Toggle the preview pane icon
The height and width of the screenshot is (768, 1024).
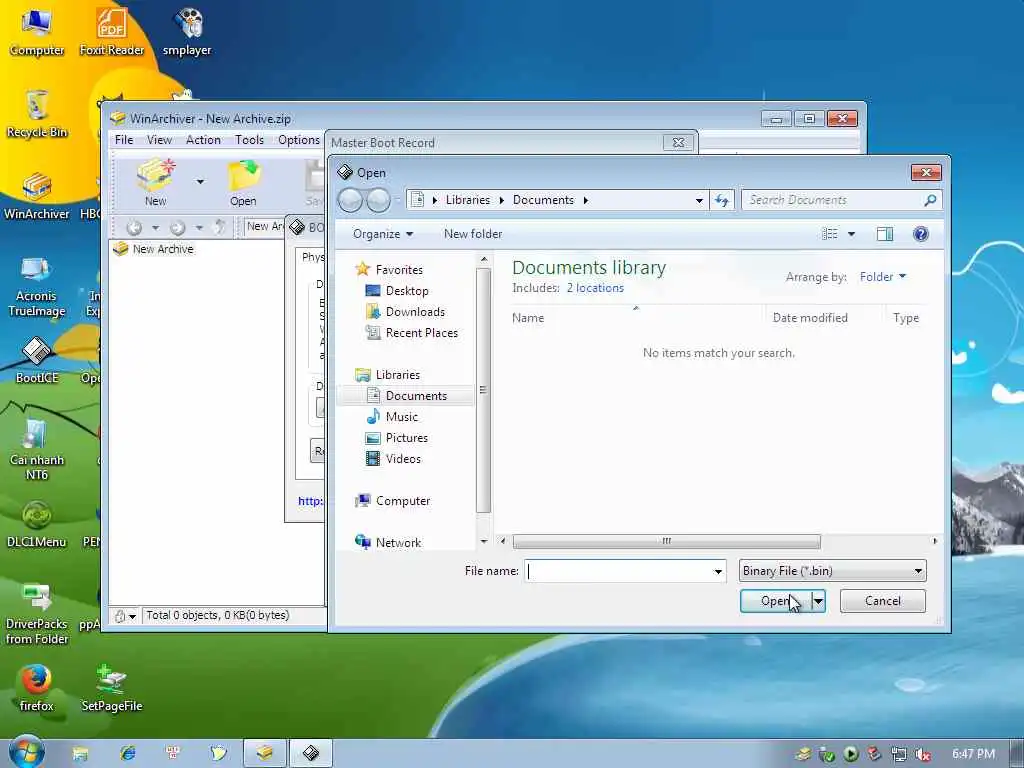(885, 234)
